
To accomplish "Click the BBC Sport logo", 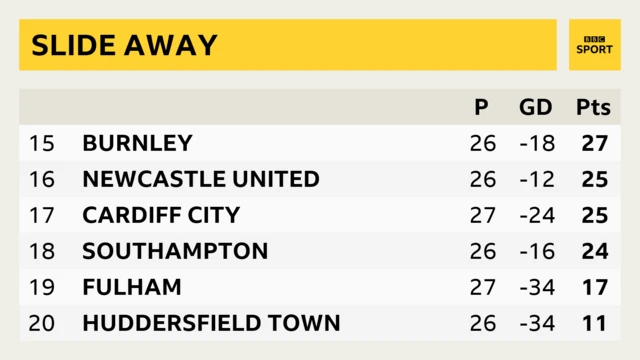I will (x=595, y=44).
